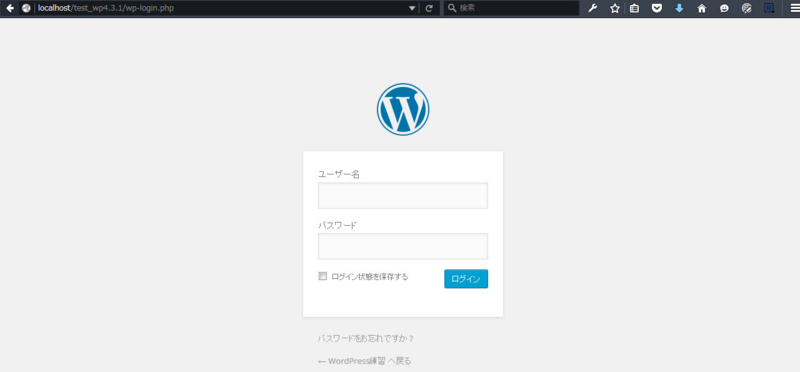Screen dimensions: 800x372
Task: Click the search magnifier icon
Action: point(452,8)
